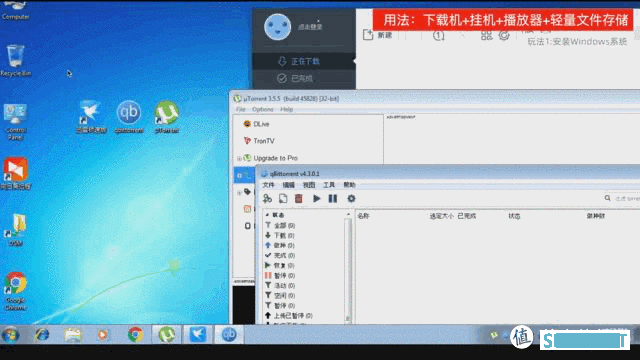The image size is (640, 360).
Task: Open Internet Explorer from the taskbar
Action: [42, 335]
